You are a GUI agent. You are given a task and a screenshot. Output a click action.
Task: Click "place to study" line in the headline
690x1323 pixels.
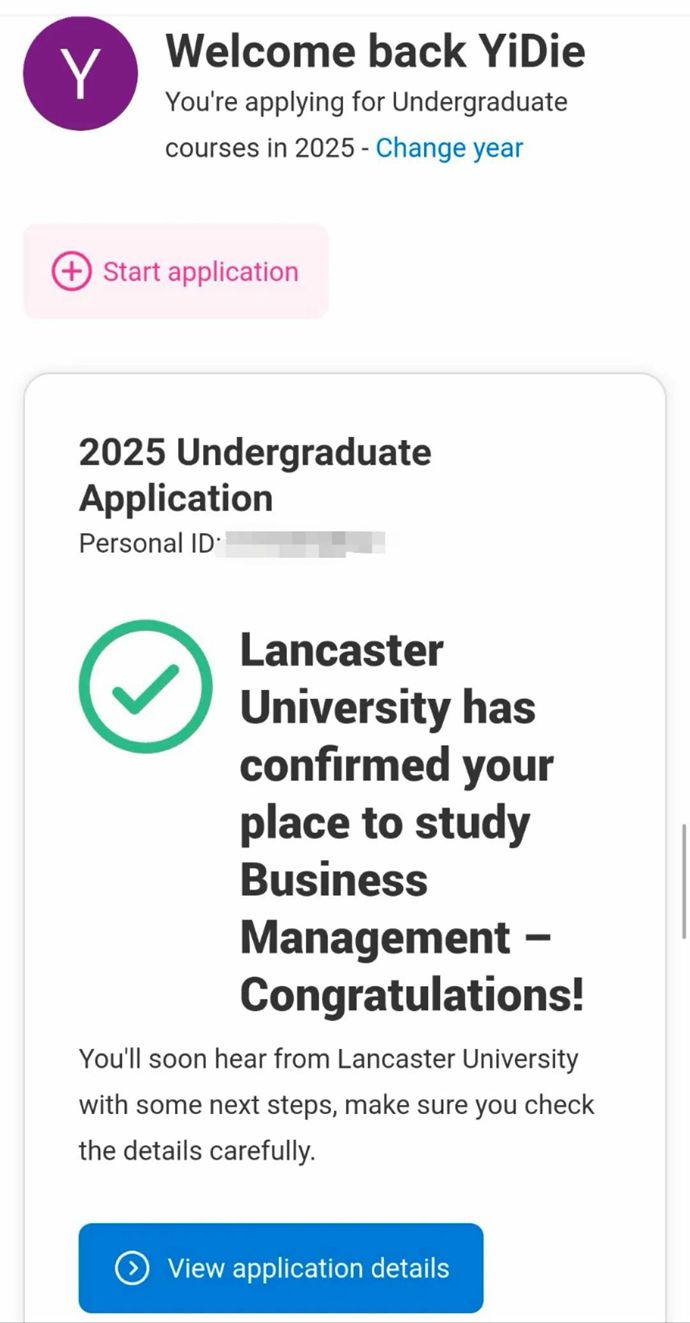pyautogui.click(x=385, y=823)
